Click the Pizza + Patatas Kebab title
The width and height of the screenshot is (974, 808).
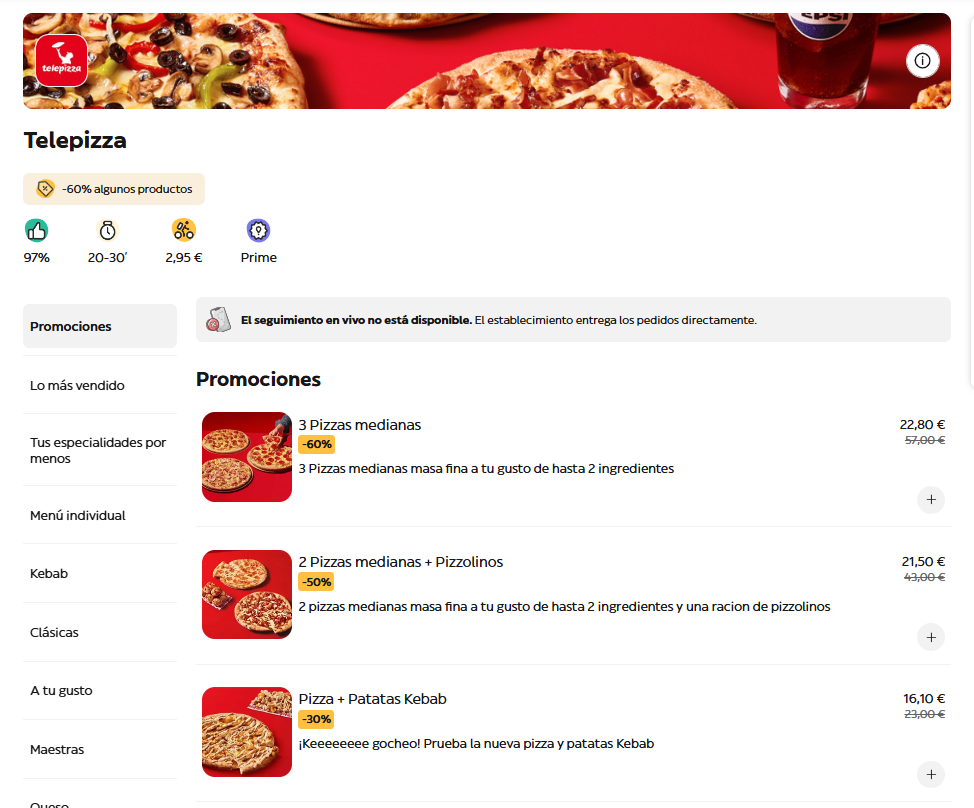tap(372, 699)
